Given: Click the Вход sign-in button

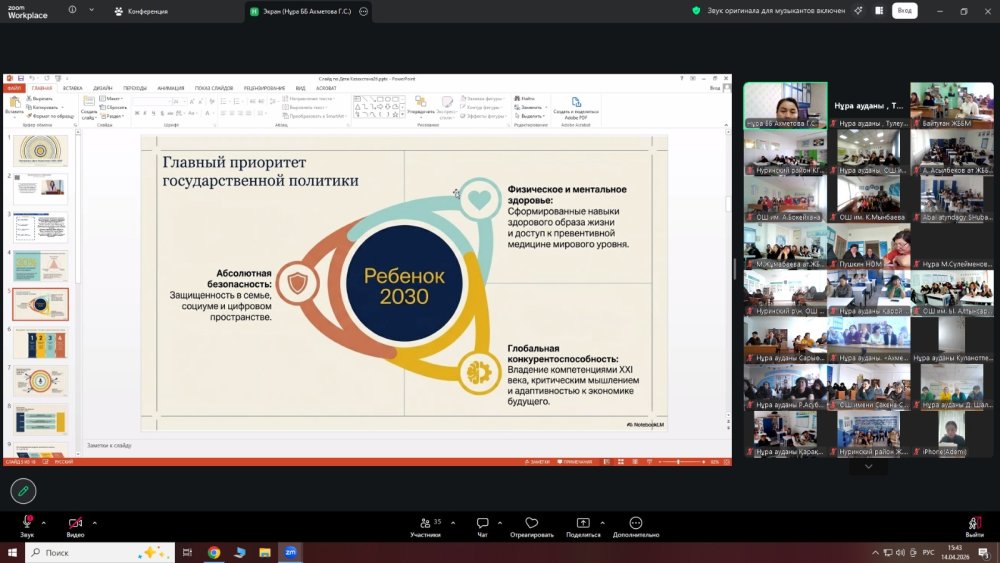Looking at the screenshot, I should point(904,11).
